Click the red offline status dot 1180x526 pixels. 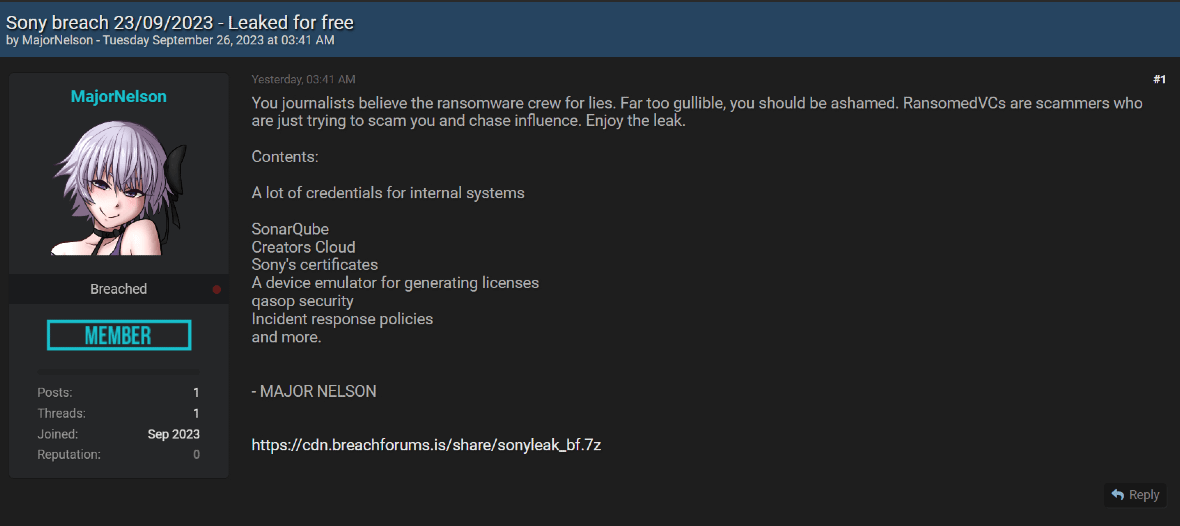point(217,290)
